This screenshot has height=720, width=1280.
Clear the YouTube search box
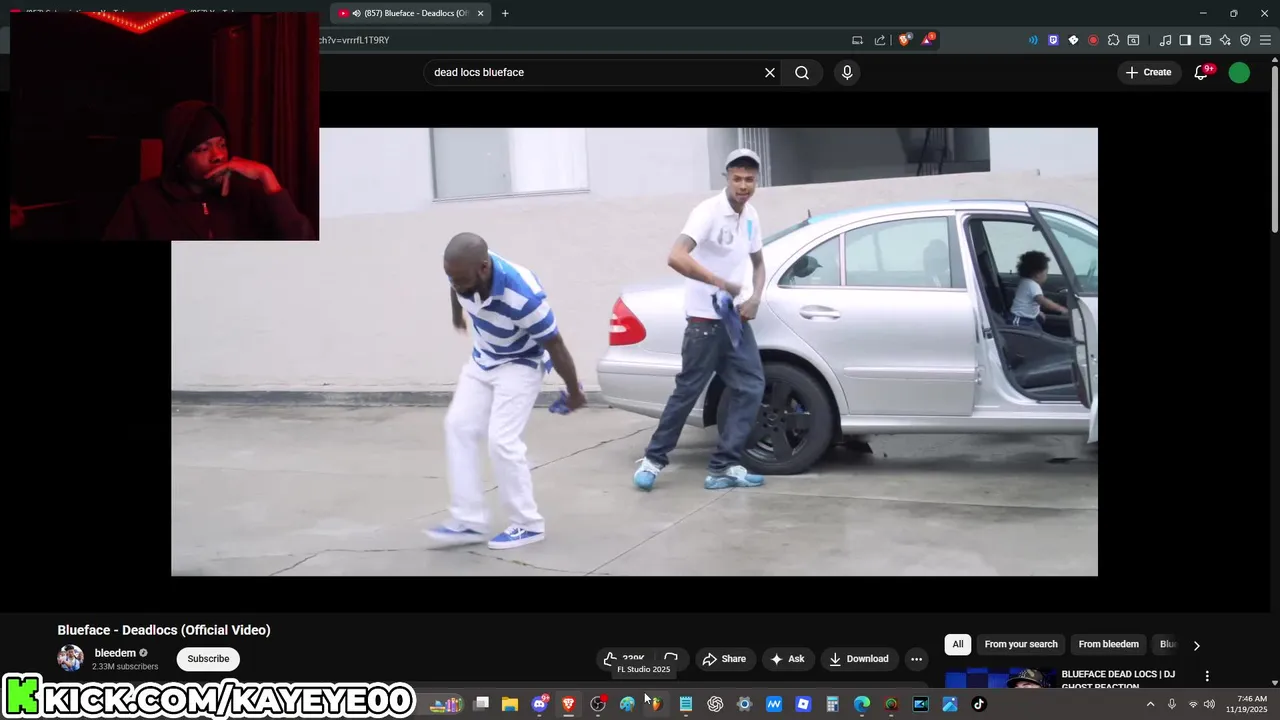coord(770,72)
